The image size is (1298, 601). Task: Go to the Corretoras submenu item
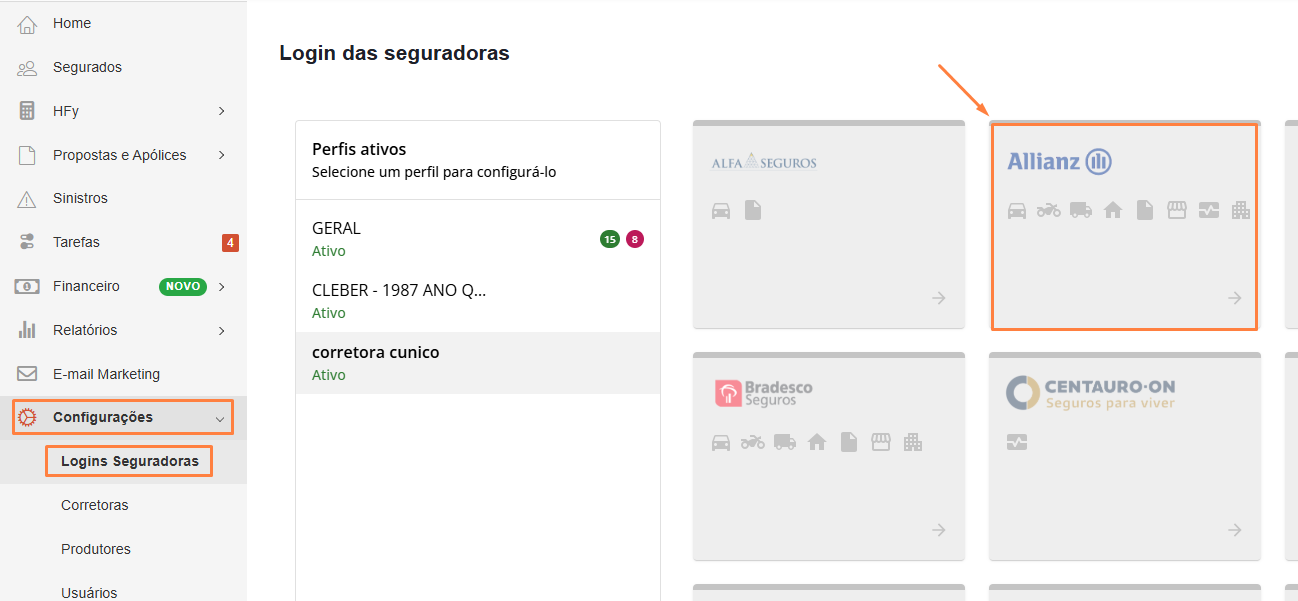(95, 505)
